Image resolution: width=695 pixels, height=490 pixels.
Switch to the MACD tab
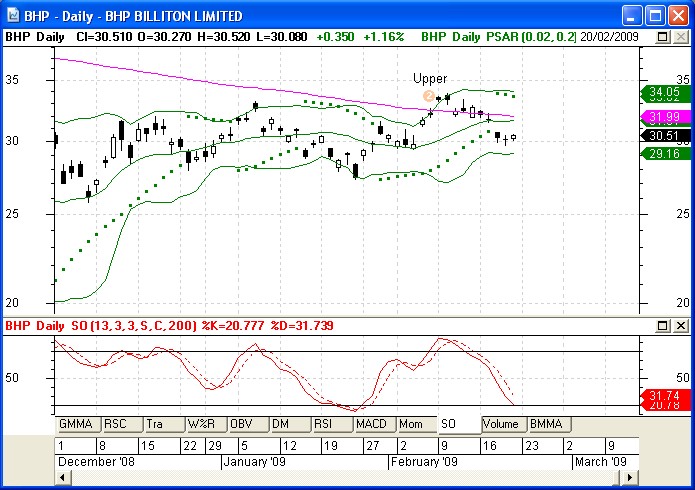pos(373,424)
